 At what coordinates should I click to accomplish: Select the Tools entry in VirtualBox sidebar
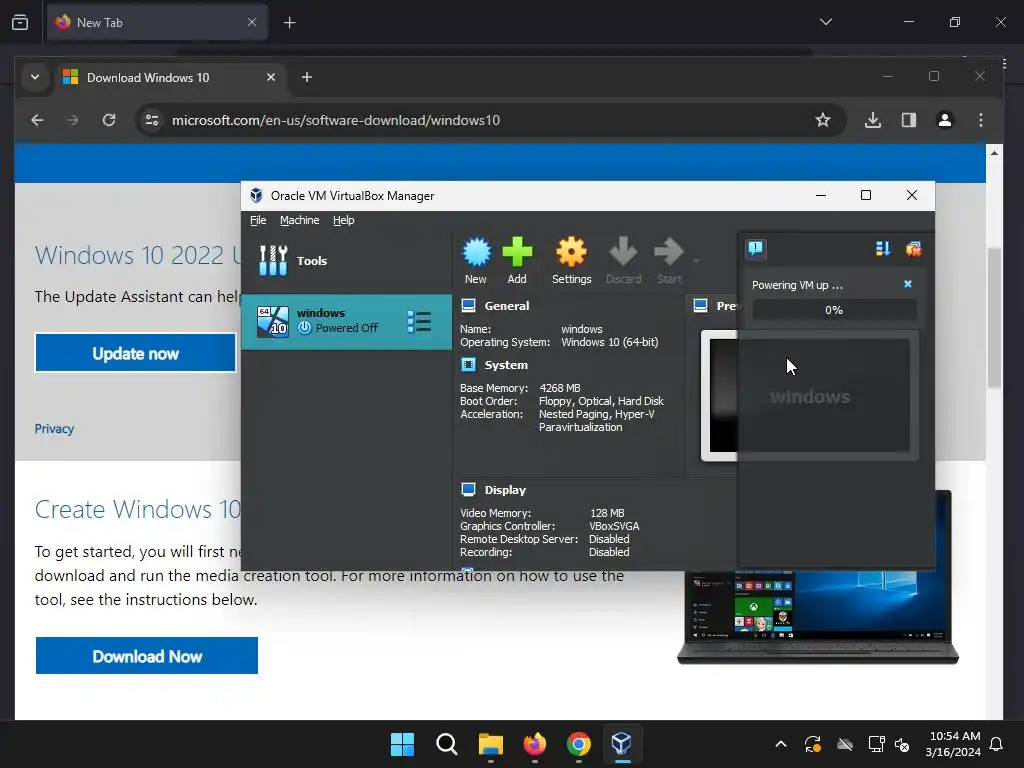click(346, 261)
